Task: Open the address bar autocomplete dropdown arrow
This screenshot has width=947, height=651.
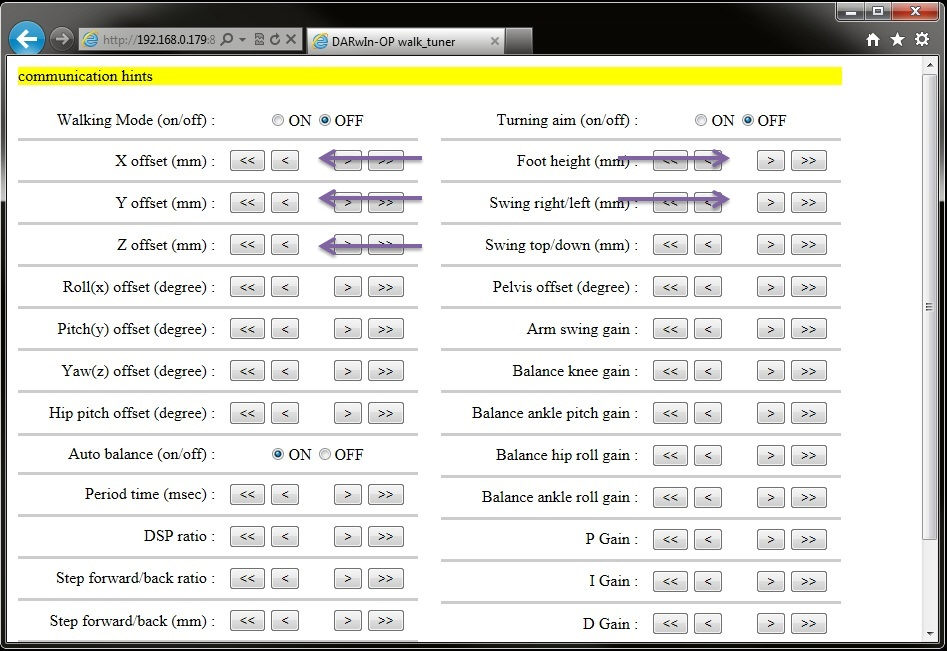Action: pyautogui.click(x=242, y=40)
